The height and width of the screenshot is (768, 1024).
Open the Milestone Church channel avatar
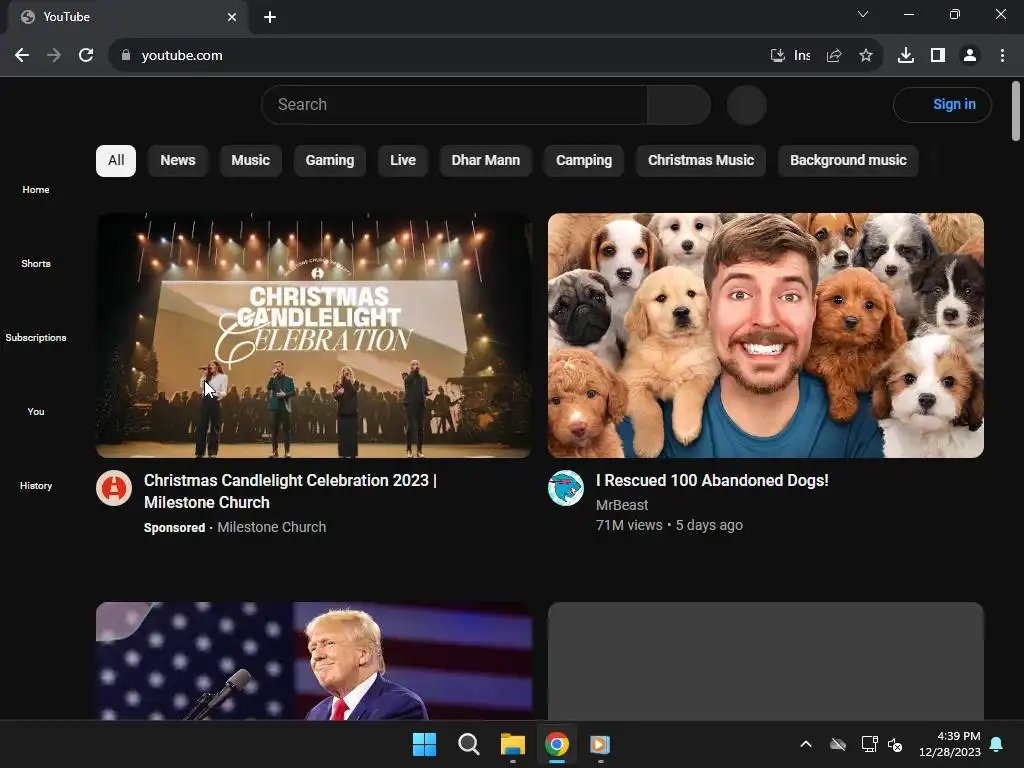114,488
